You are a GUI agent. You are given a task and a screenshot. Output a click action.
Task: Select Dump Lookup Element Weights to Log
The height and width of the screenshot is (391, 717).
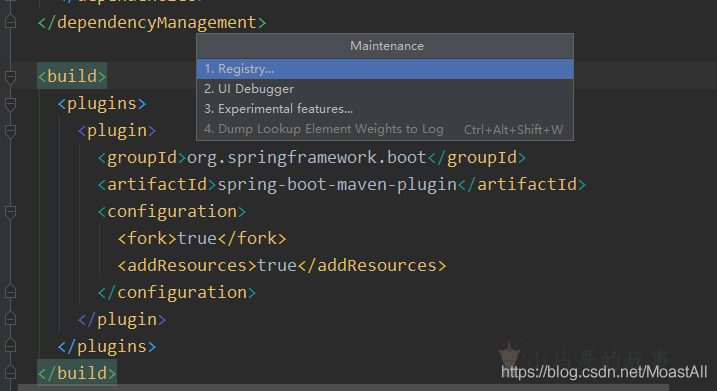tap(385, 129)
